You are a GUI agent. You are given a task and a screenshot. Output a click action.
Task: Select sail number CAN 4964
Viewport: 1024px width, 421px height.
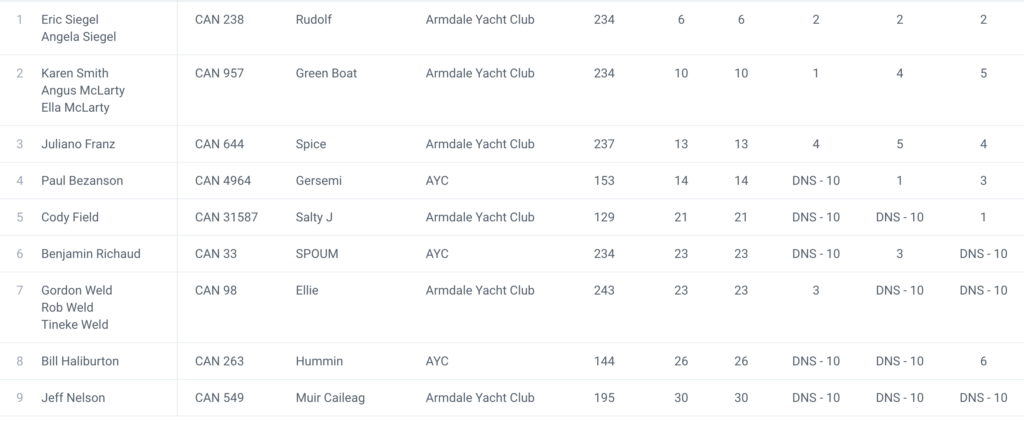click(222, 181)
